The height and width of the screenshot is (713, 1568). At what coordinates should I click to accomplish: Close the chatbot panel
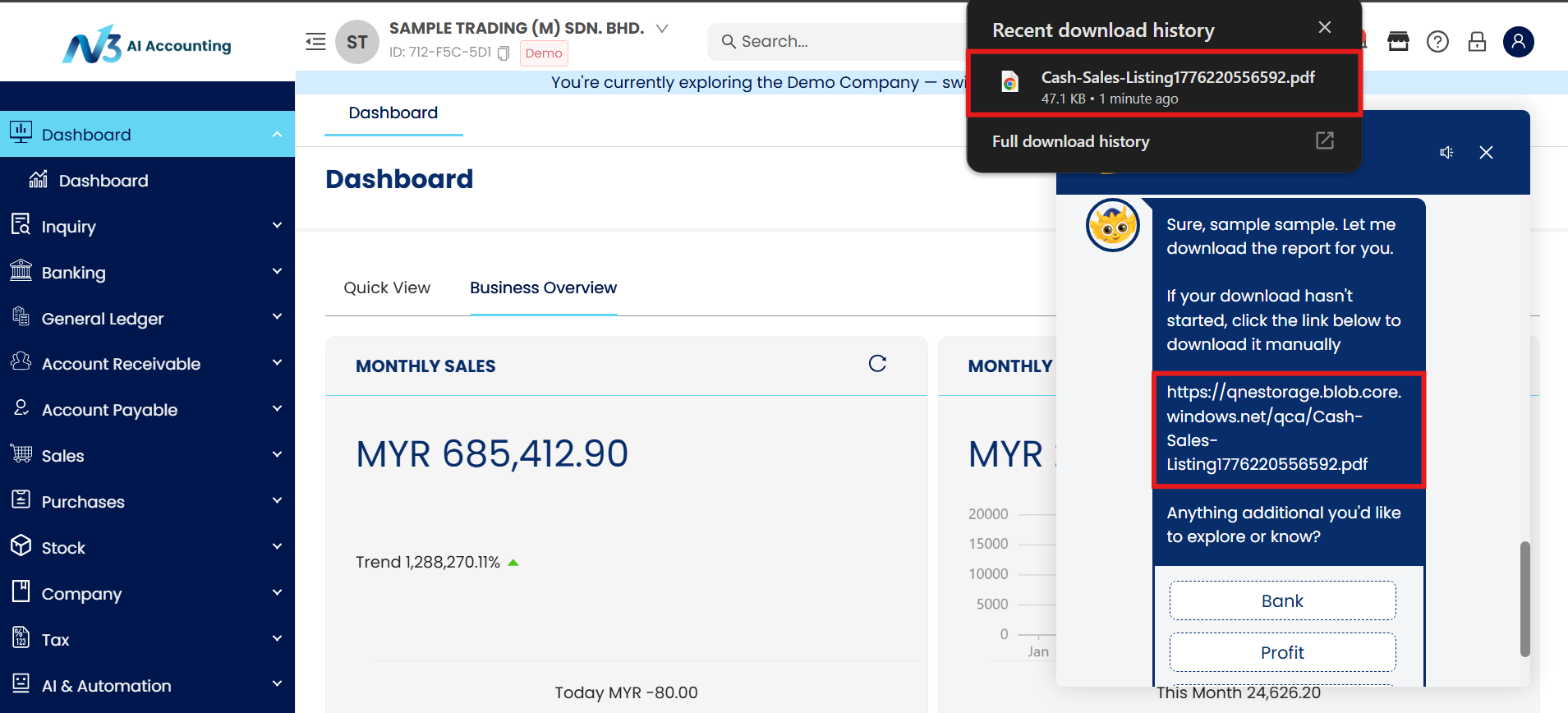pos(1486,153)
